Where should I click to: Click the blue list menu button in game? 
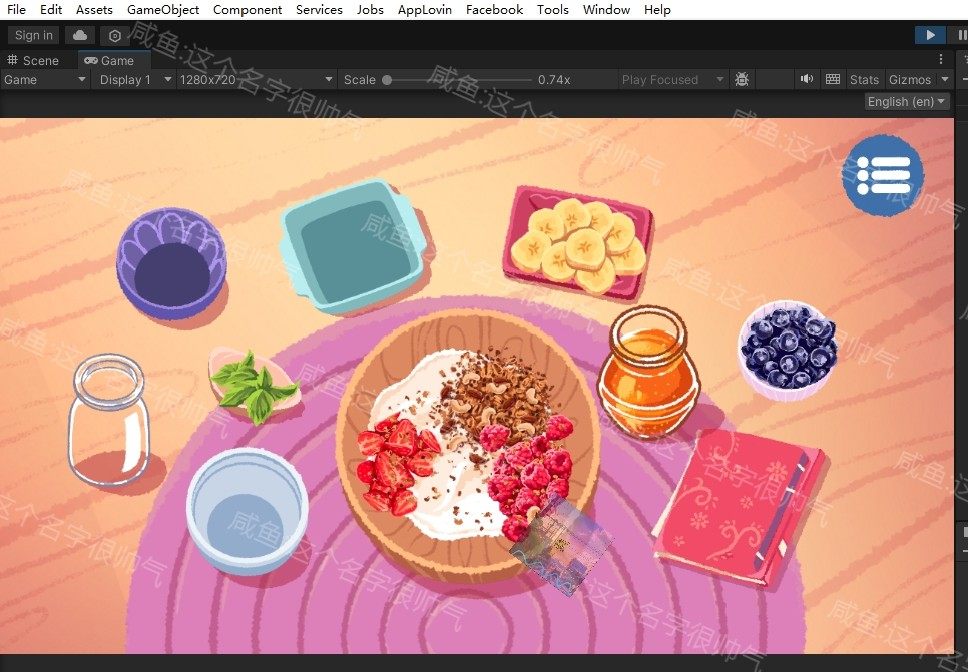(x=883, y=176)
